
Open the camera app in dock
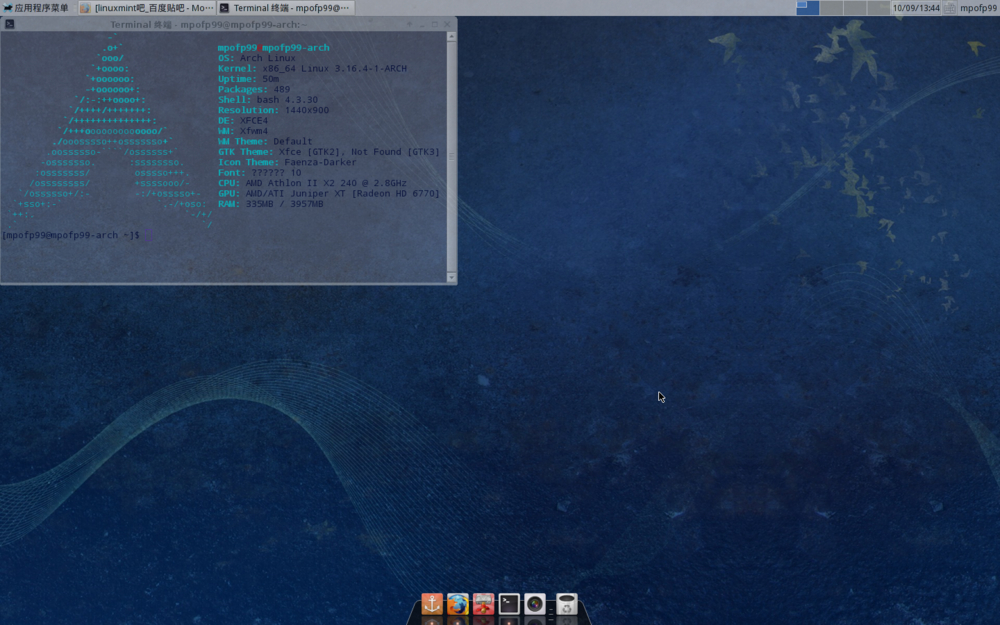click(535, 604)
